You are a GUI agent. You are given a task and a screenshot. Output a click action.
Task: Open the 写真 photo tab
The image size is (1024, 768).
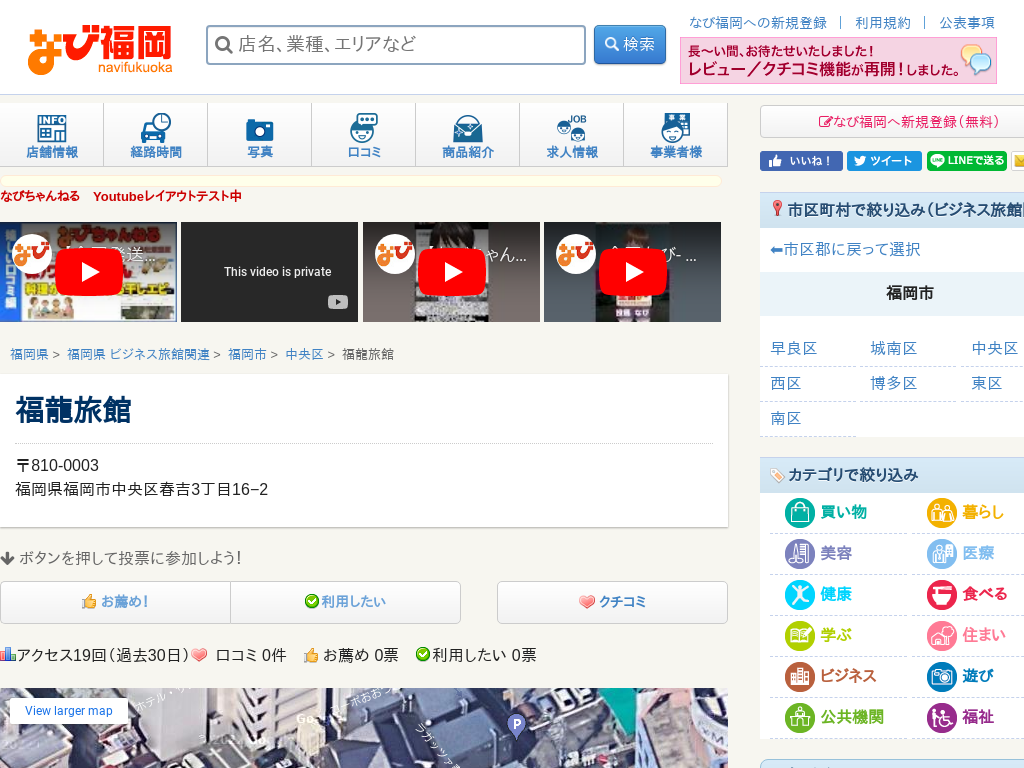click(x=260, y=135)
